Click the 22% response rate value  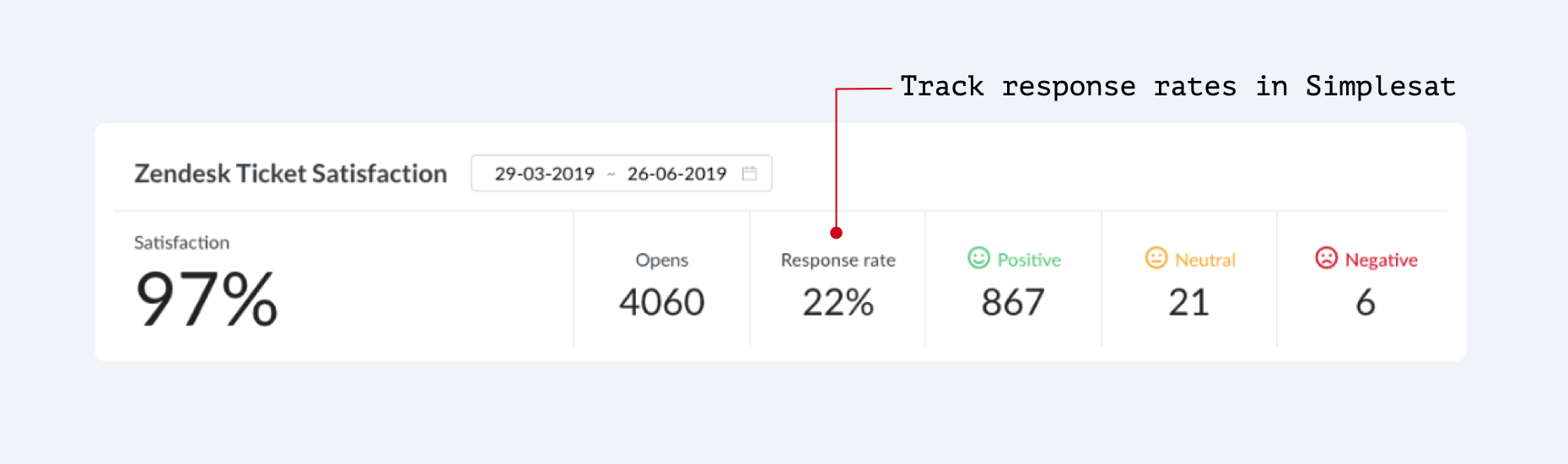[838, 302]
